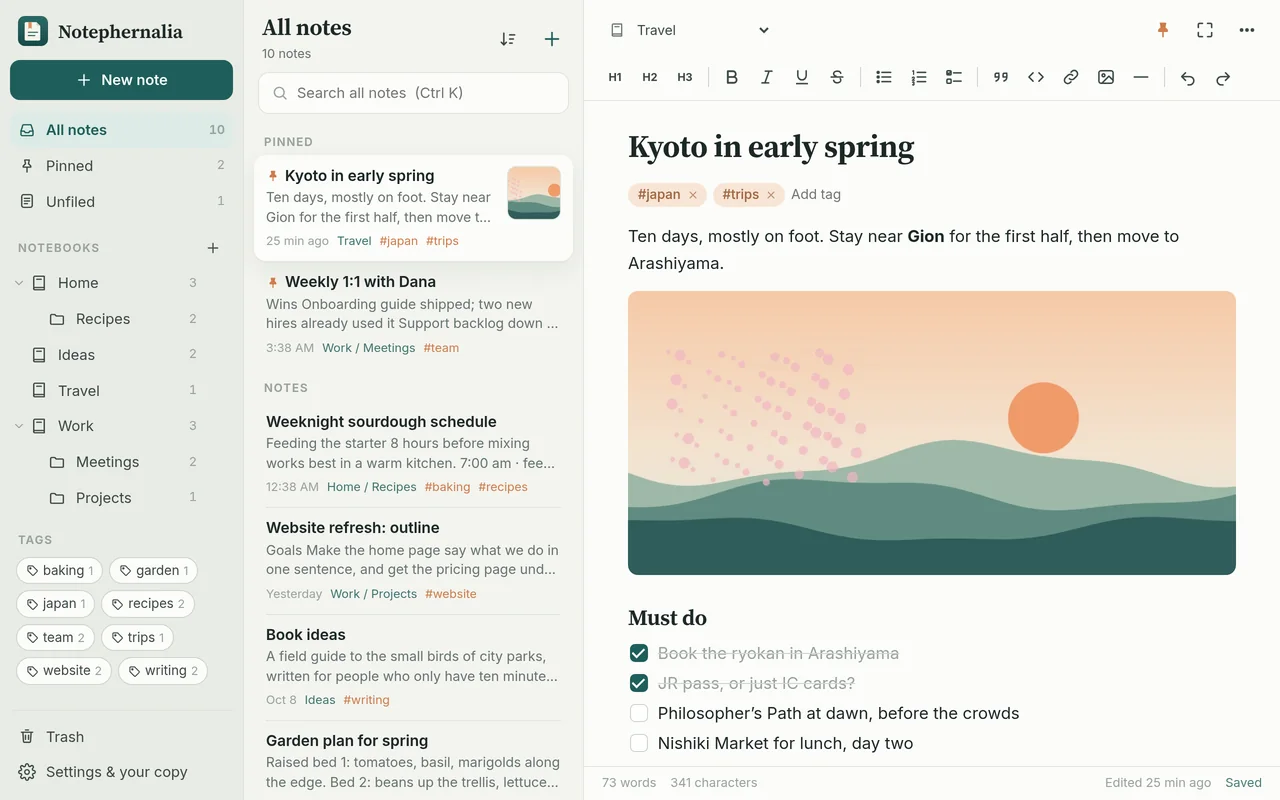Image resolution: width=1280 pixels, height=800 pixels.
Task: Remove the #japan tag from note
Action: click(693, 195)
